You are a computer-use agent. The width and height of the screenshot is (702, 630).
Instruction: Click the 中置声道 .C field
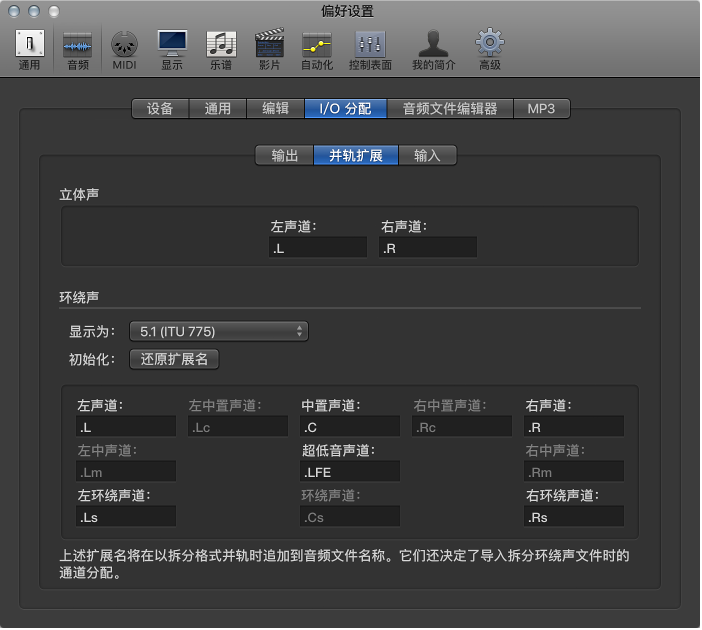pos(350,427)
